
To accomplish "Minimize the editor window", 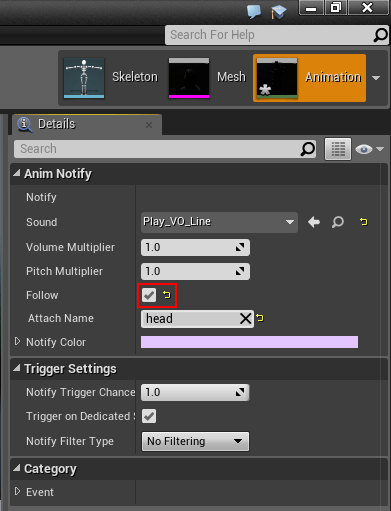I will click(x=311, y=8).
